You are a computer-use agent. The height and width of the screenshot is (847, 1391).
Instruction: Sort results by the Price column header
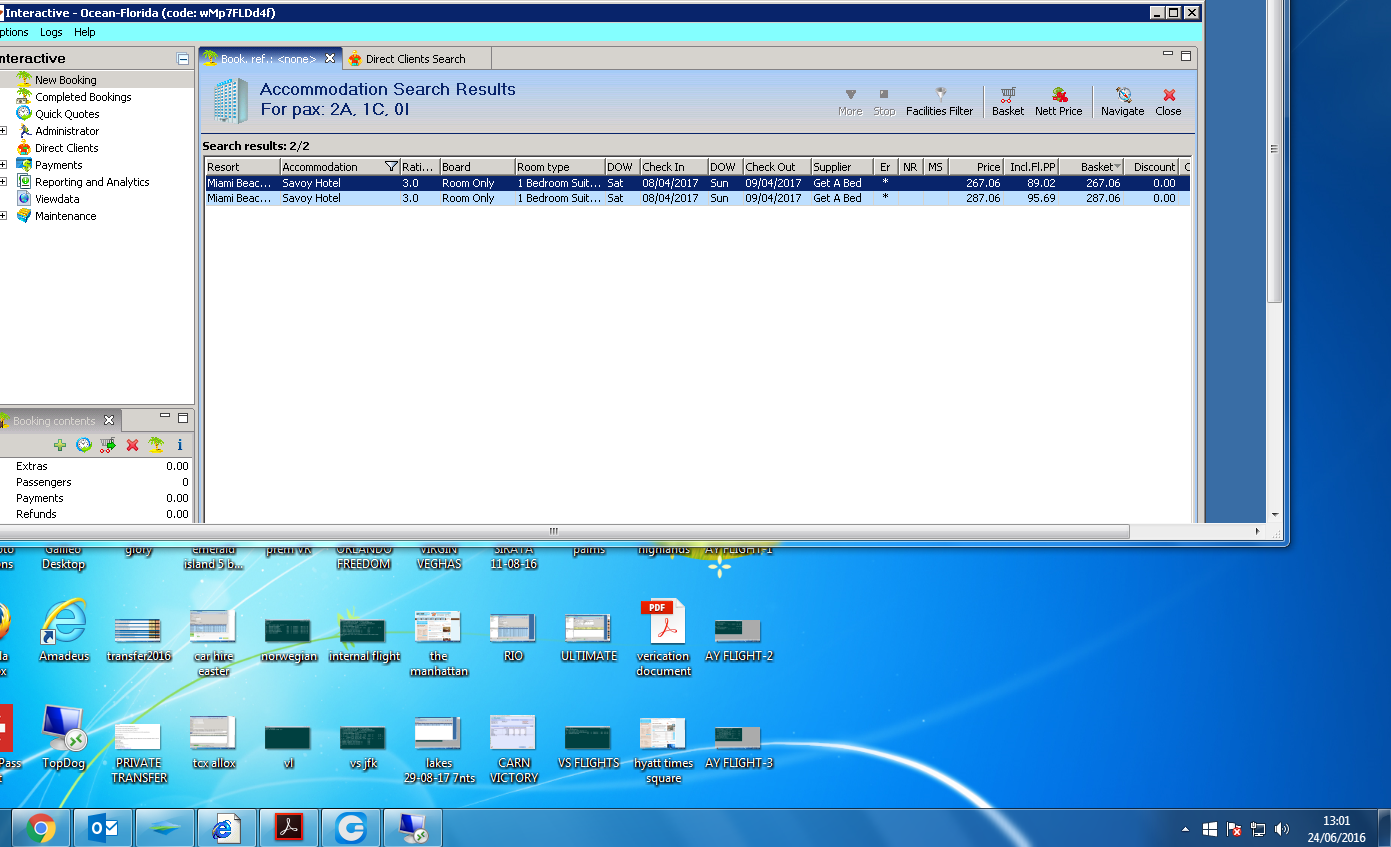point(976,167)
